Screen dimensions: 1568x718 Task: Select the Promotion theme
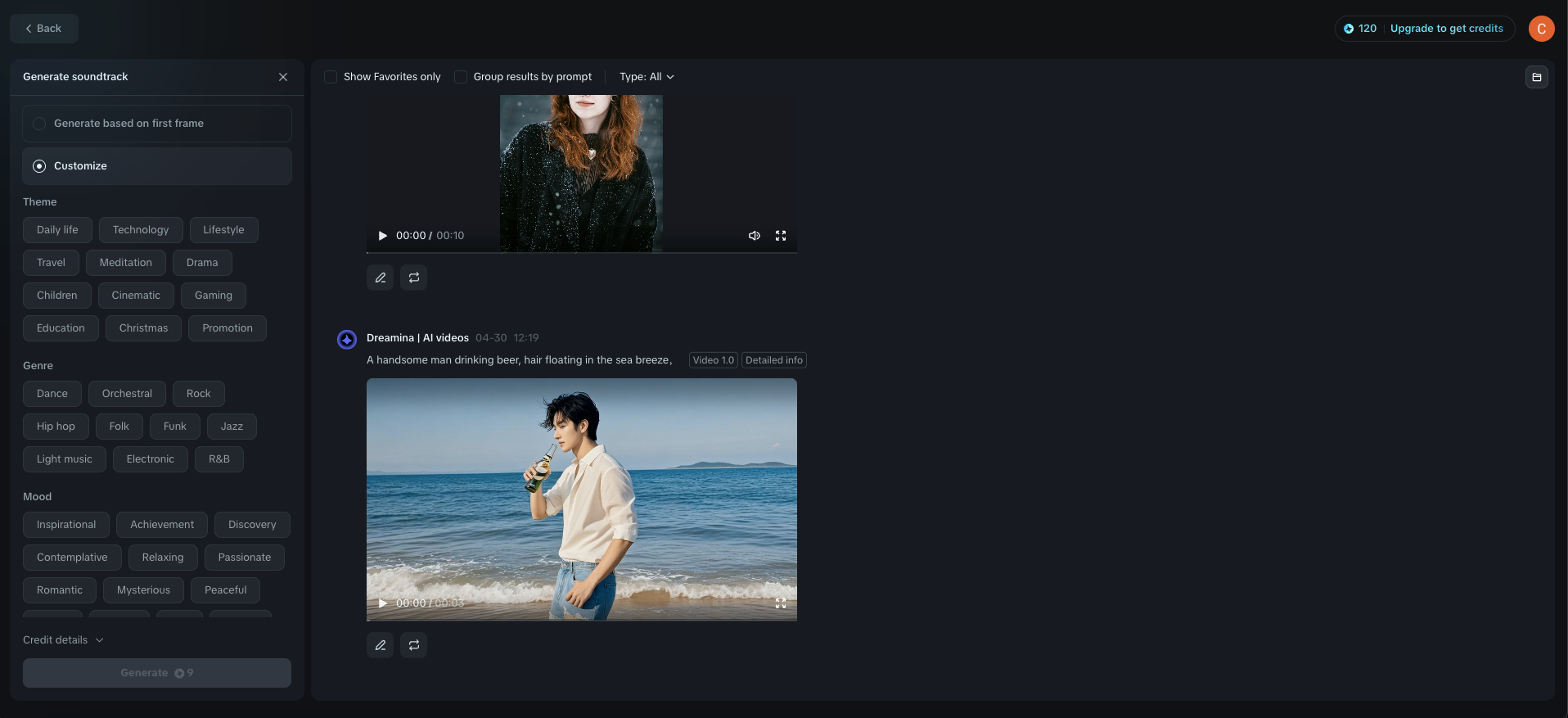pyautogui.click(x=228, y=328)
